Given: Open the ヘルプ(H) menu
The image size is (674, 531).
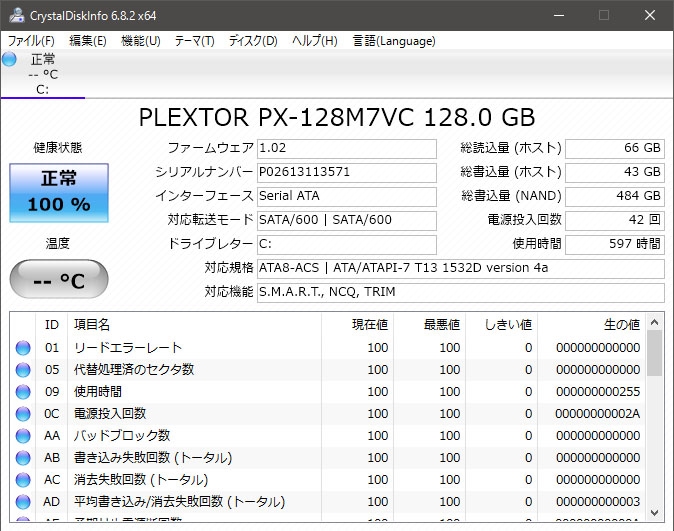Looking at the screenshot, I should (315, 41).
